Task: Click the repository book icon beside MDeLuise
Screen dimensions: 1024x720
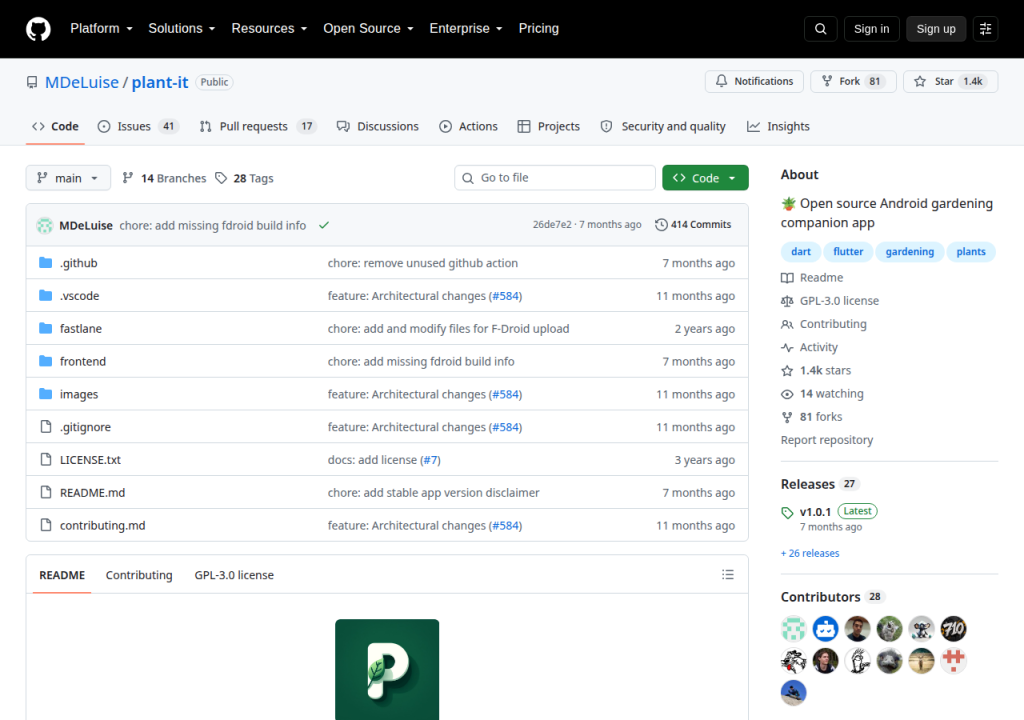Action: coord(32,82)
